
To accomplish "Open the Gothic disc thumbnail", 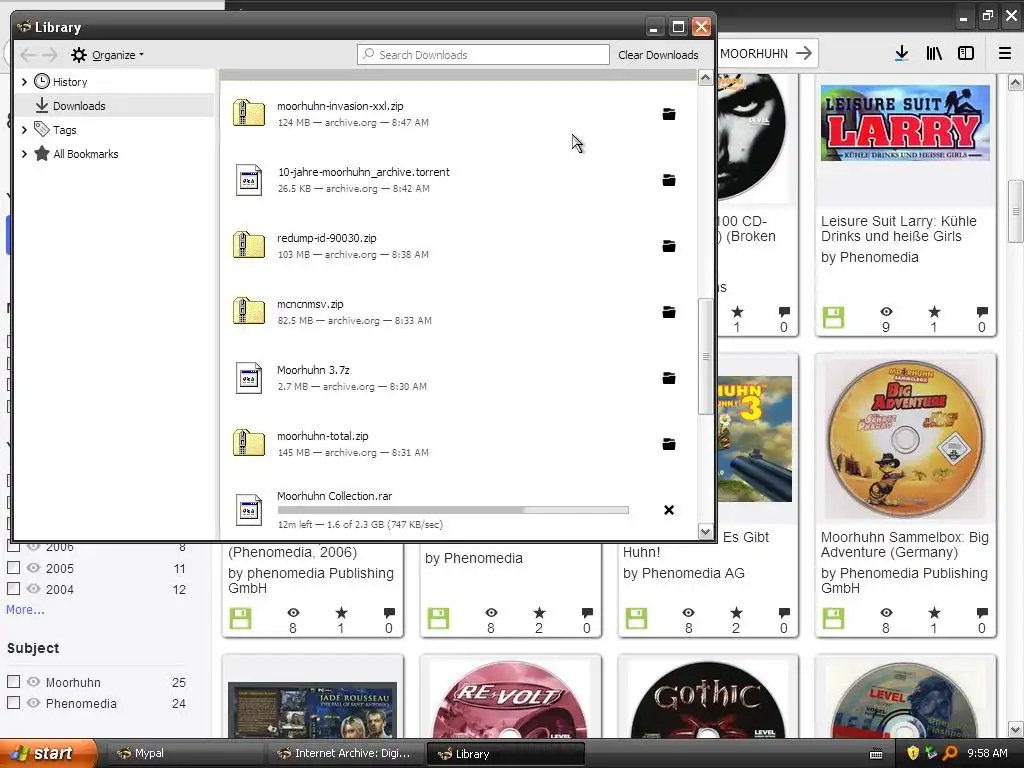I will (708, 699).
